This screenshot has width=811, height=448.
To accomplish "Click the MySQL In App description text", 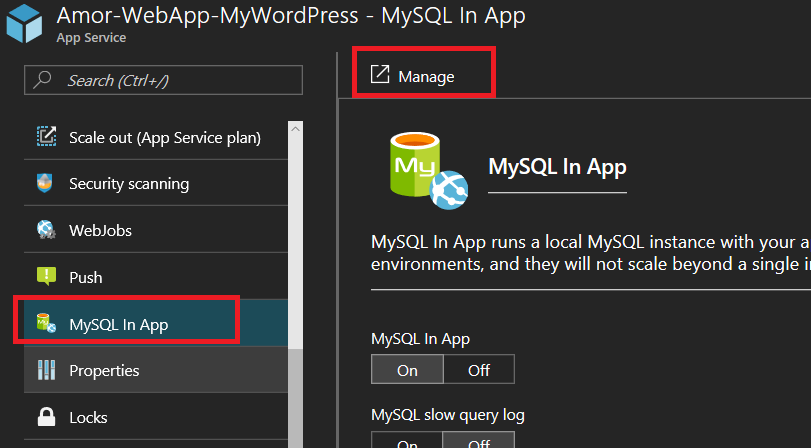I will coord(591,252).
